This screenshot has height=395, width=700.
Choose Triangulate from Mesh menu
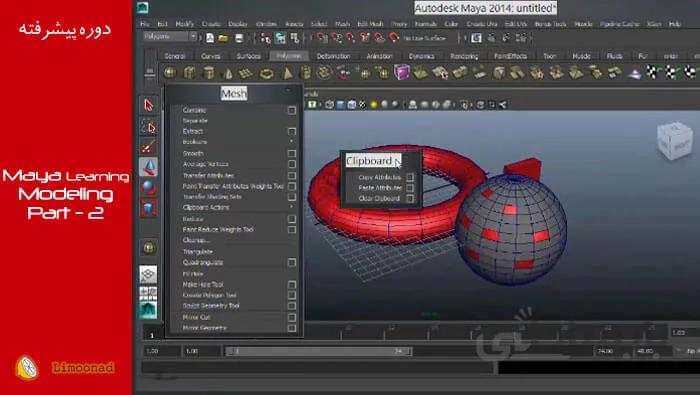[198, 252]
